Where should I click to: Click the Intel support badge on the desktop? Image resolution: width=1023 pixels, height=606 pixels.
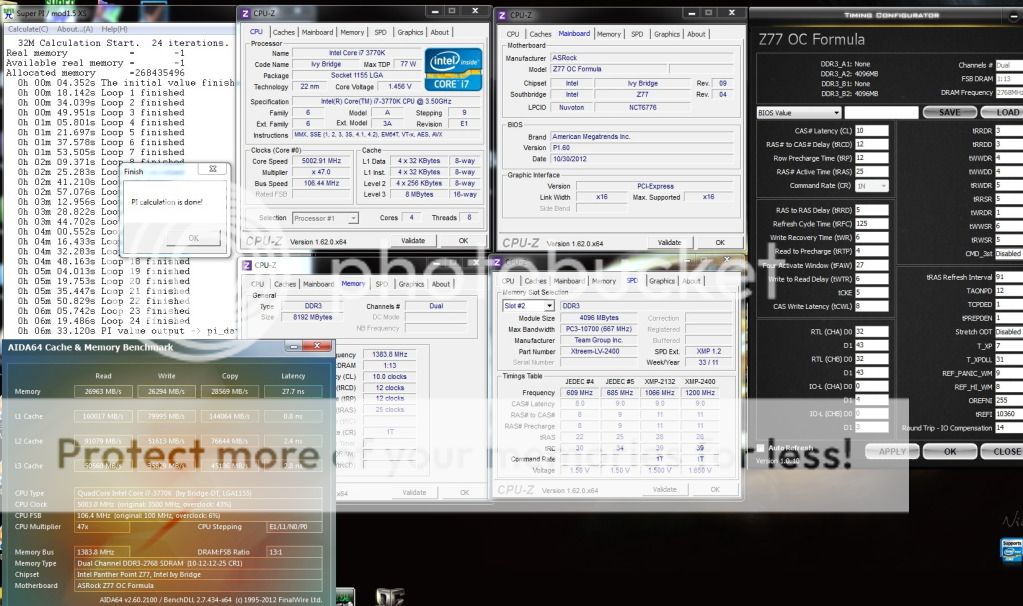1011,549
